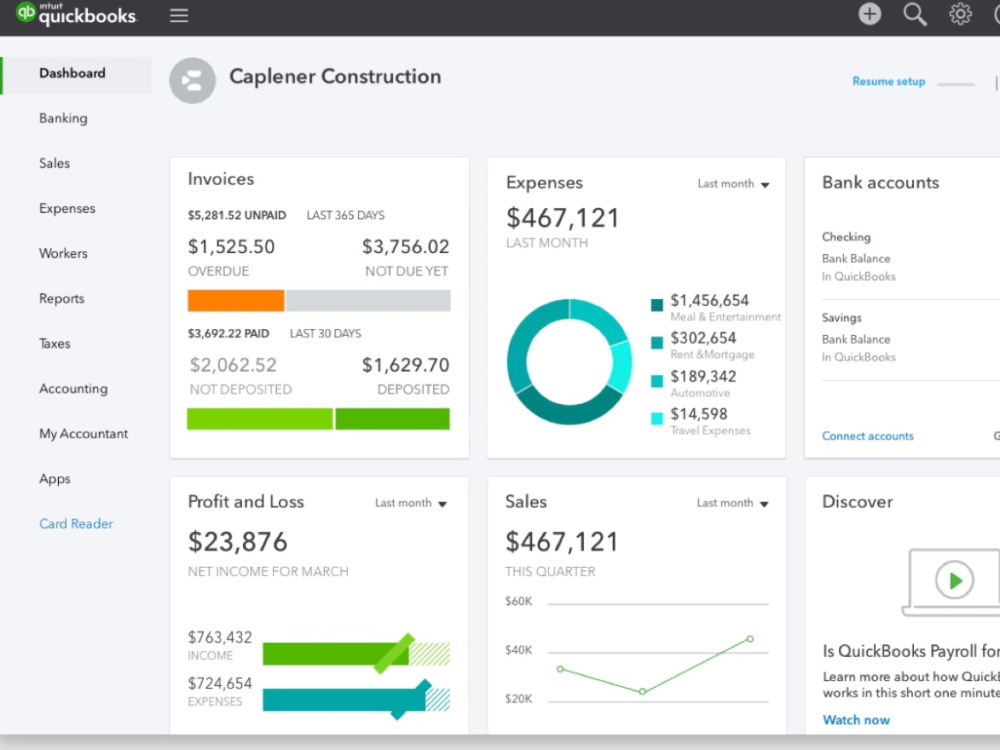Screen dimensions: 1000x750
Task: Go to Taxes in sidebar
Action: click(54, 344)
